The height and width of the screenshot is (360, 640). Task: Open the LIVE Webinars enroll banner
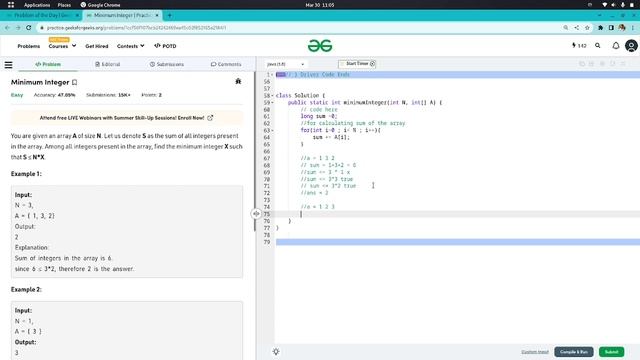point(127,118)
